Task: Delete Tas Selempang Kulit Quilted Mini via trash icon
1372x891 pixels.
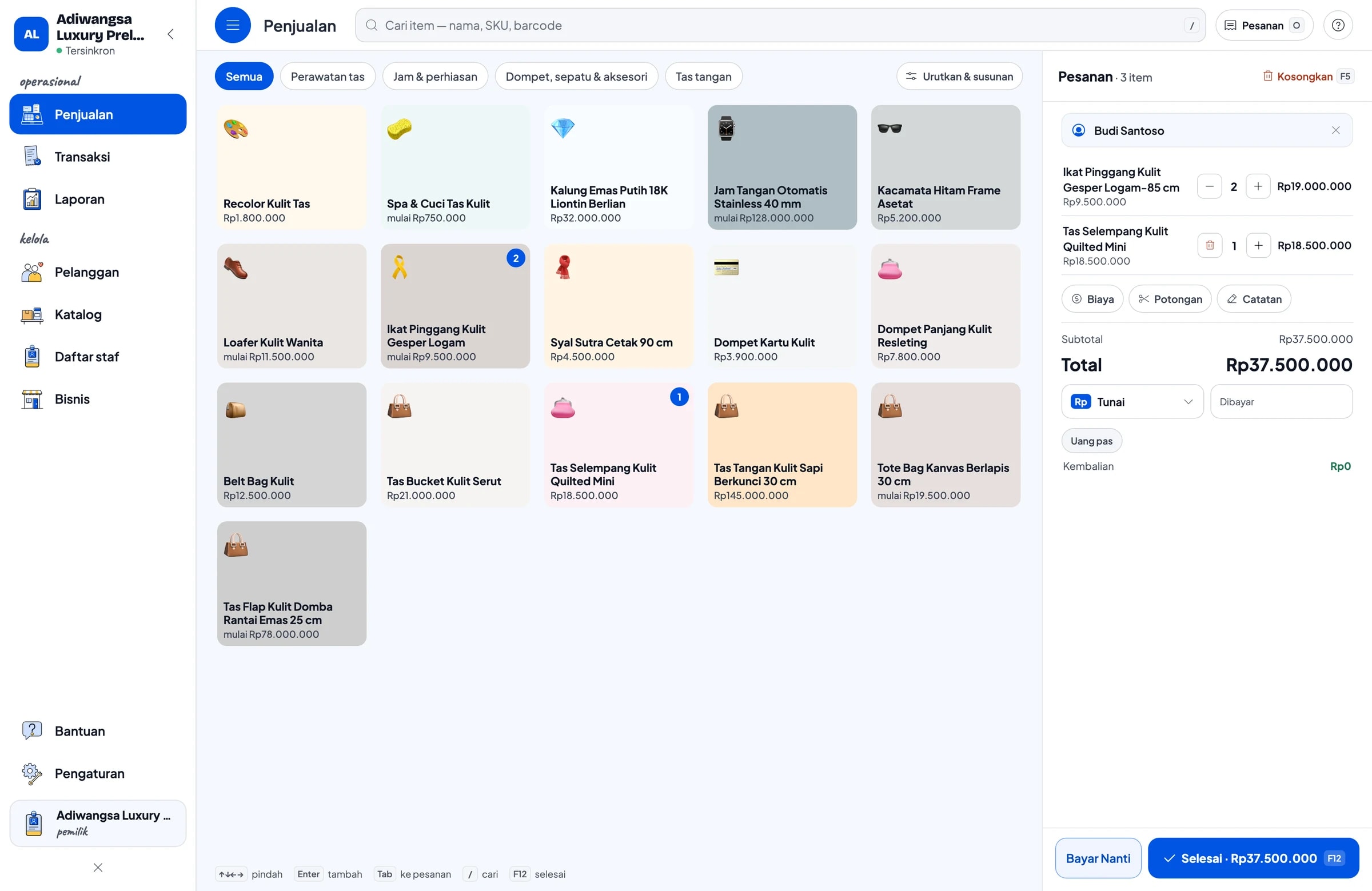Action: tap(1210, 246)
